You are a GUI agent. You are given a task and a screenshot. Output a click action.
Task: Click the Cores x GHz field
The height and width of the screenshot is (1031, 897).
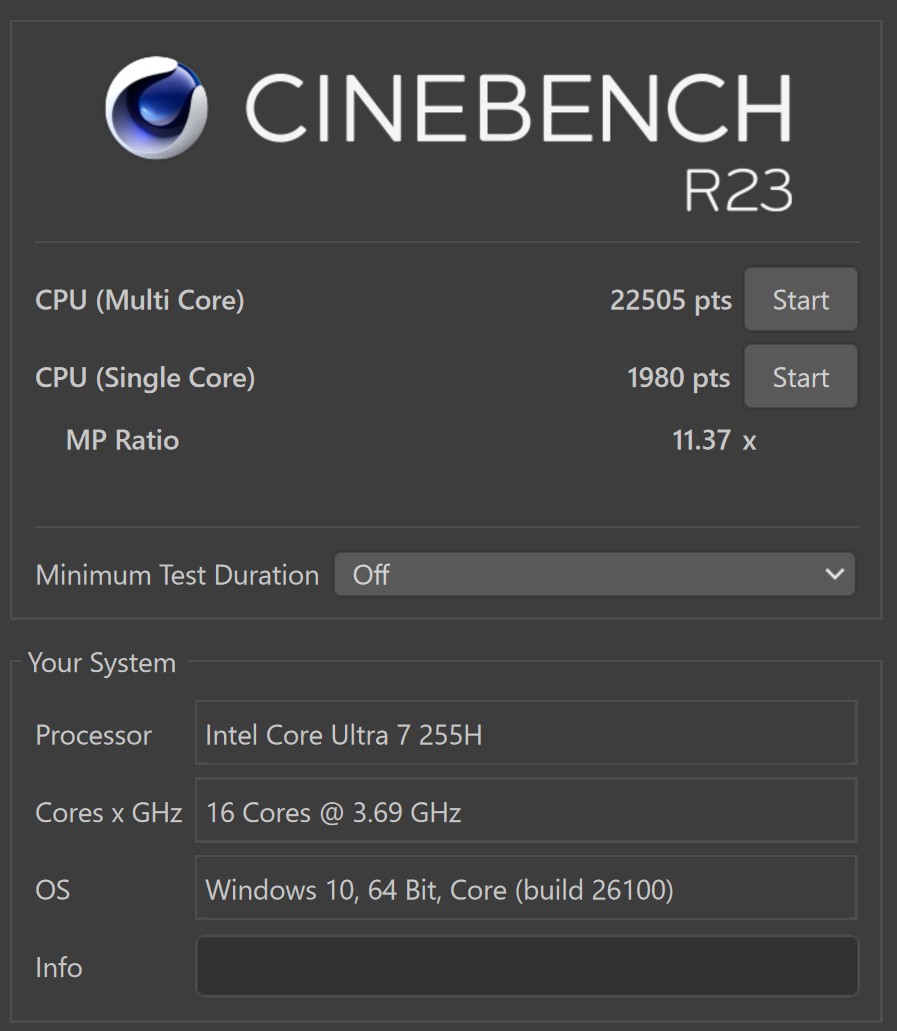[526, 811]
